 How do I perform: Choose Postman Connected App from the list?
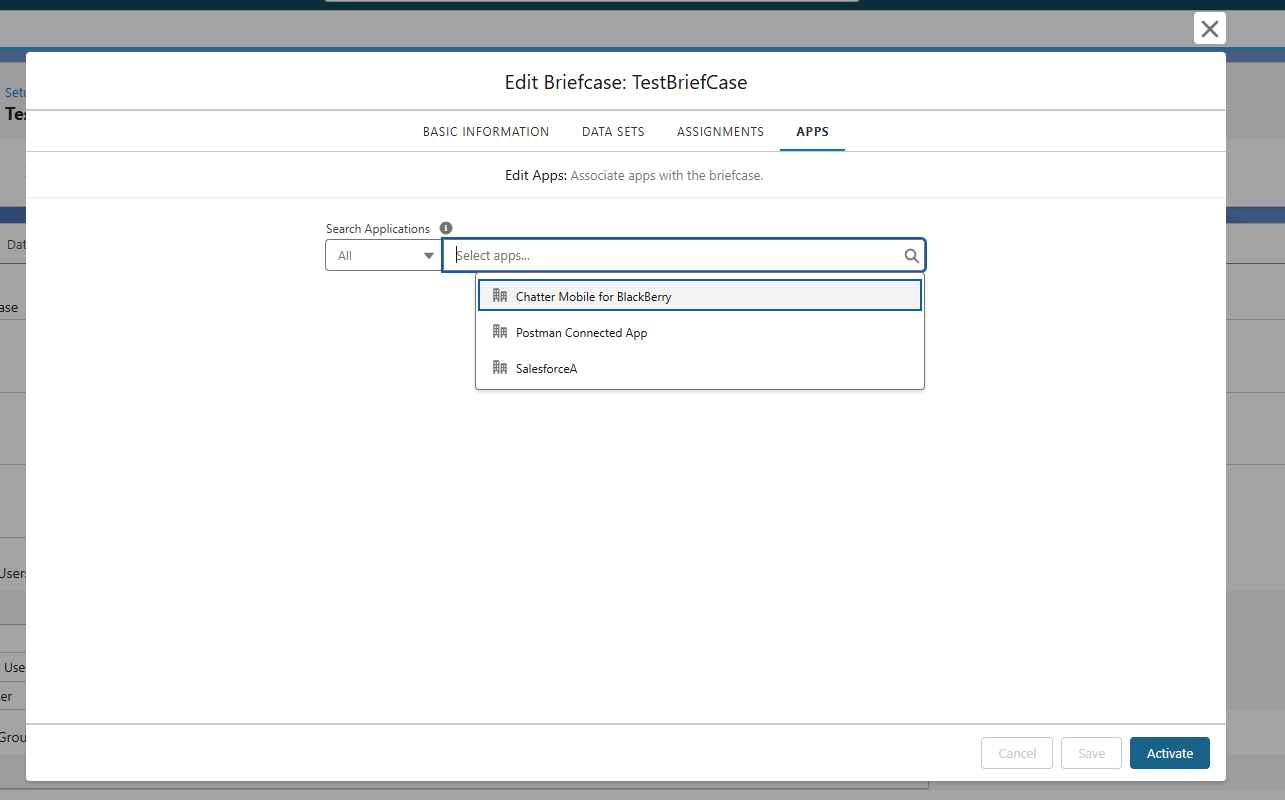[581, 333]
